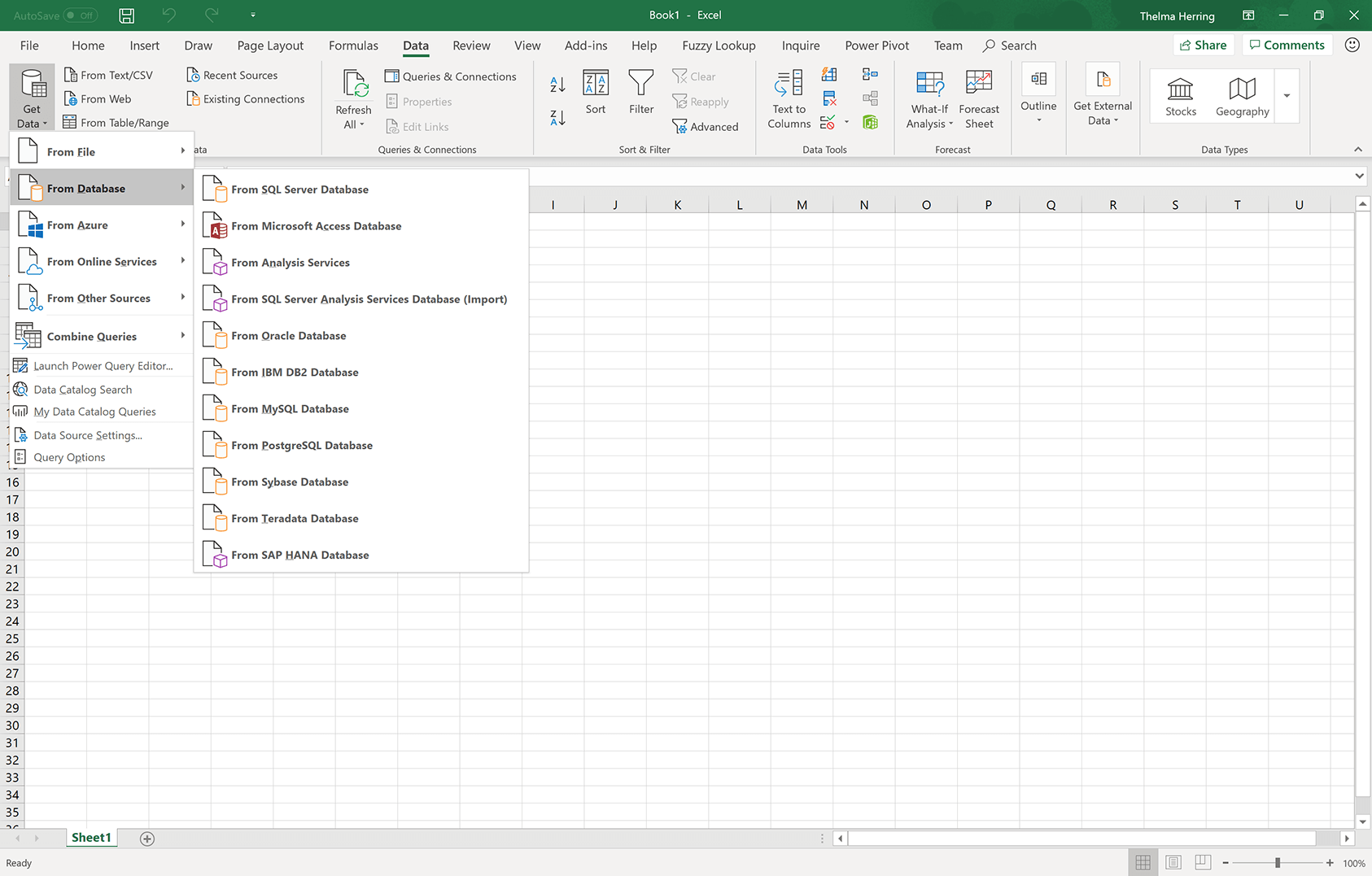Viewport: 1372px width, 876px height.
Task: Click From Web
Action: click(98, 99)
